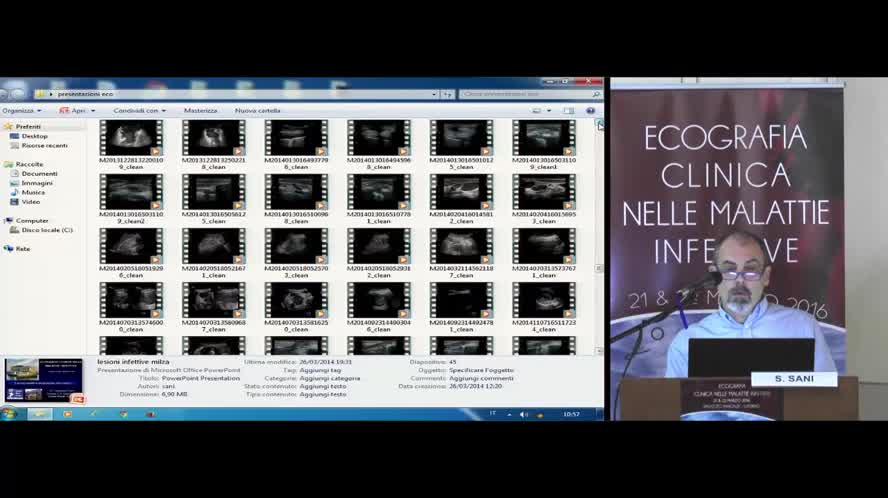Click file name lesioni infettive milza

click(133, 361)
